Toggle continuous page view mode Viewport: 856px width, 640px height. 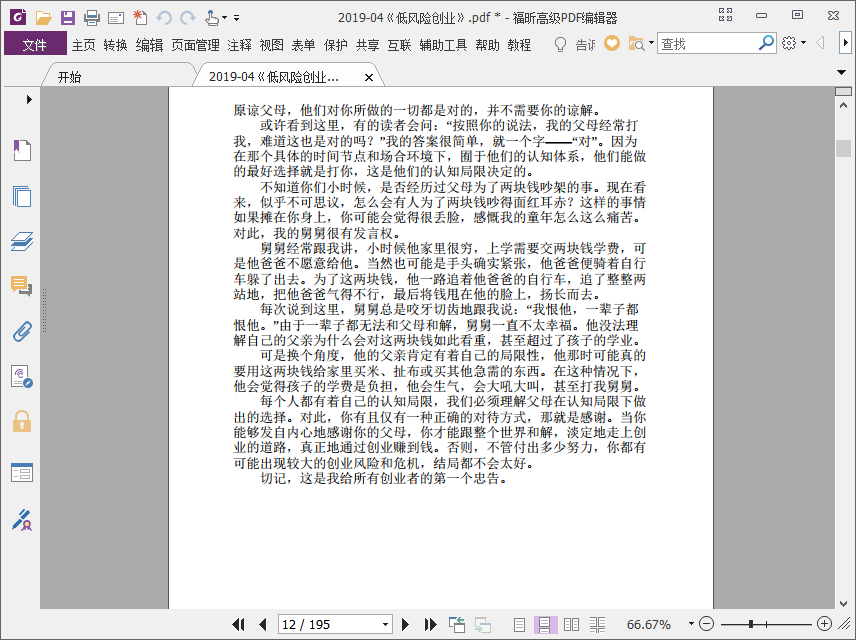(544, 624)
